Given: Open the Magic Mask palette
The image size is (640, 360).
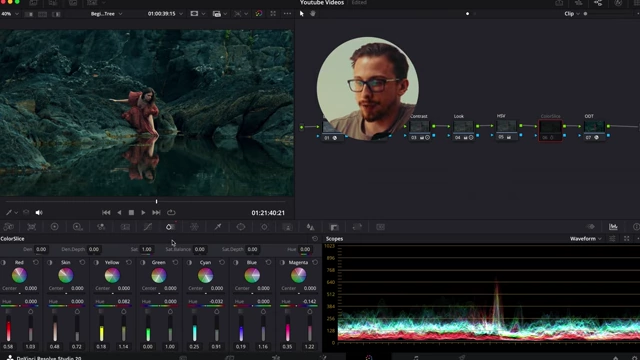Looking at the screenshot, I should pos(287,227).
